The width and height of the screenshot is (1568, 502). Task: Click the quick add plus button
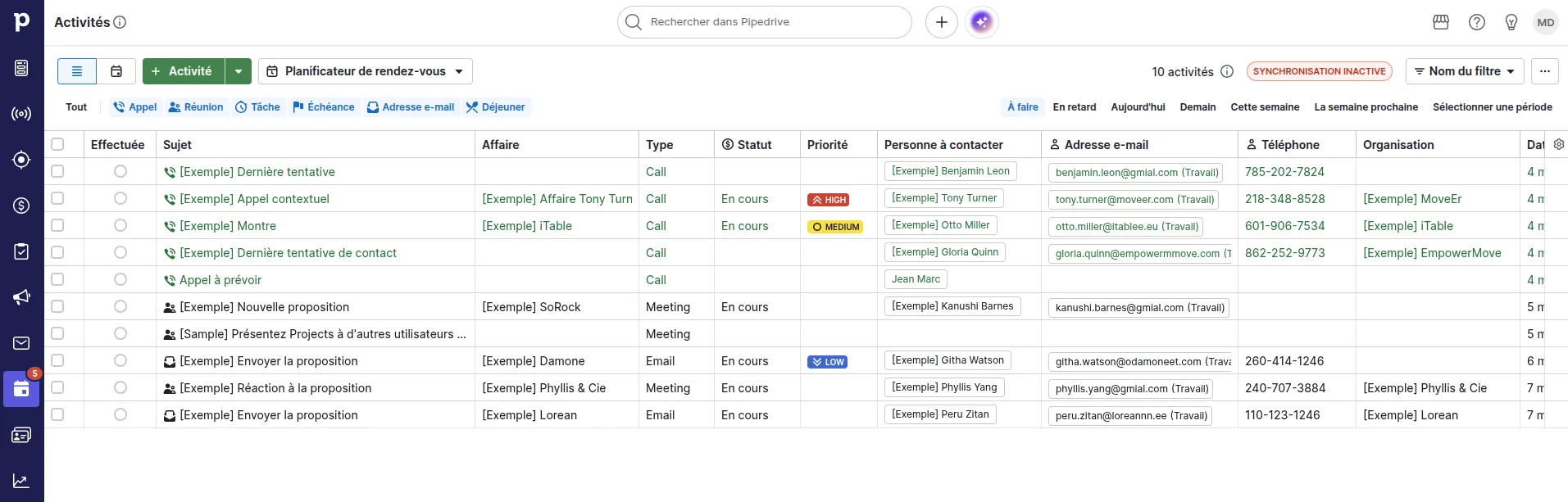pos(942,22)
